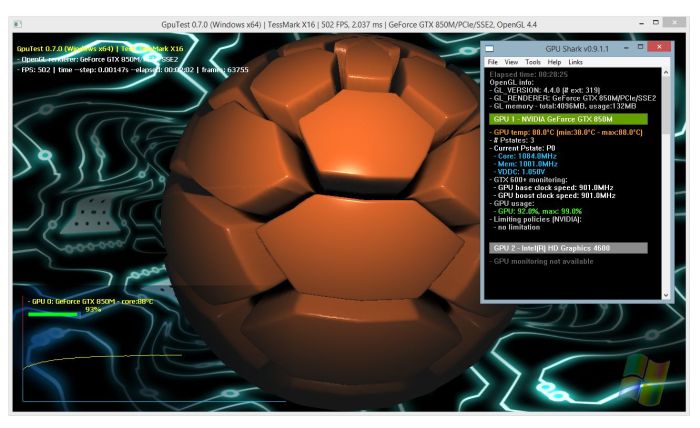Click the Mem: 1001.0MHz value

527,164
